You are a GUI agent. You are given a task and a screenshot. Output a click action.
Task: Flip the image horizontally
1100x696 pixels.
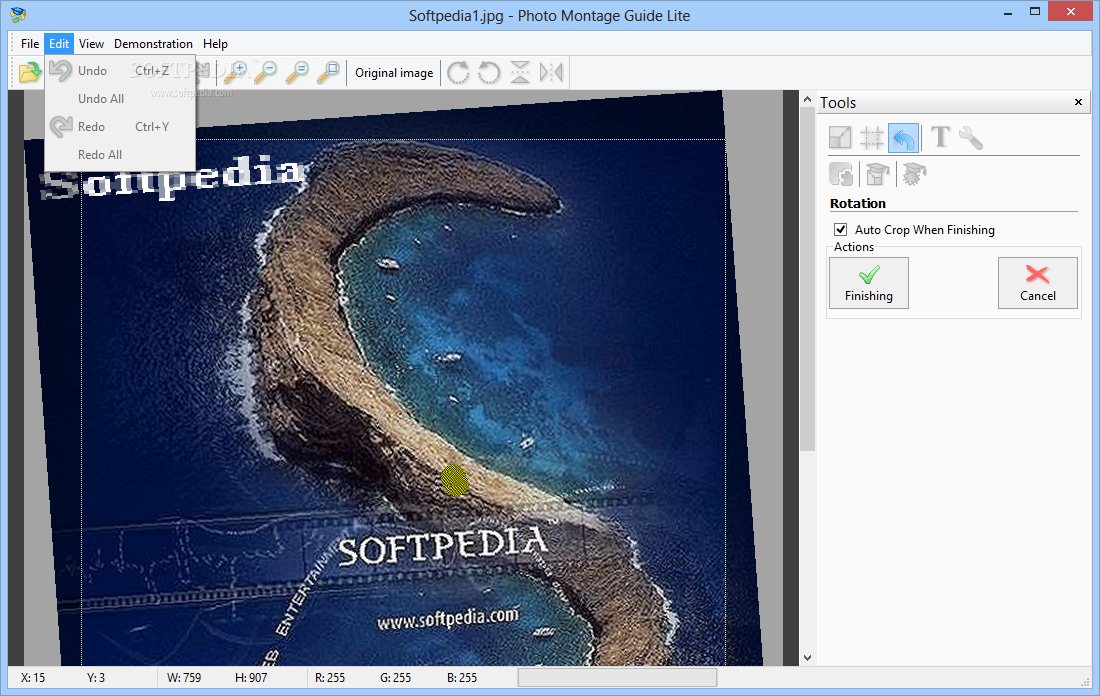click(x=551, y=72)
